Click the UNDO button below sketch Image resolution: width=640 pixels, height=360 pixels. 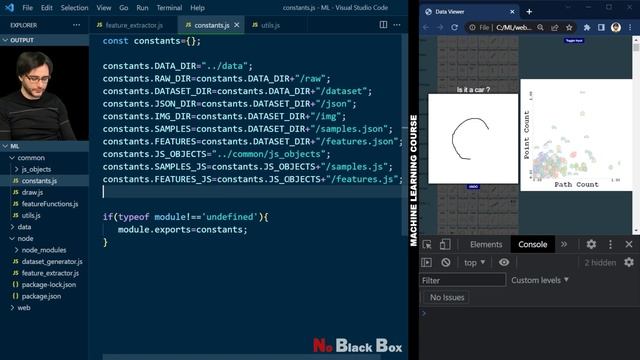tap(473, 187)
